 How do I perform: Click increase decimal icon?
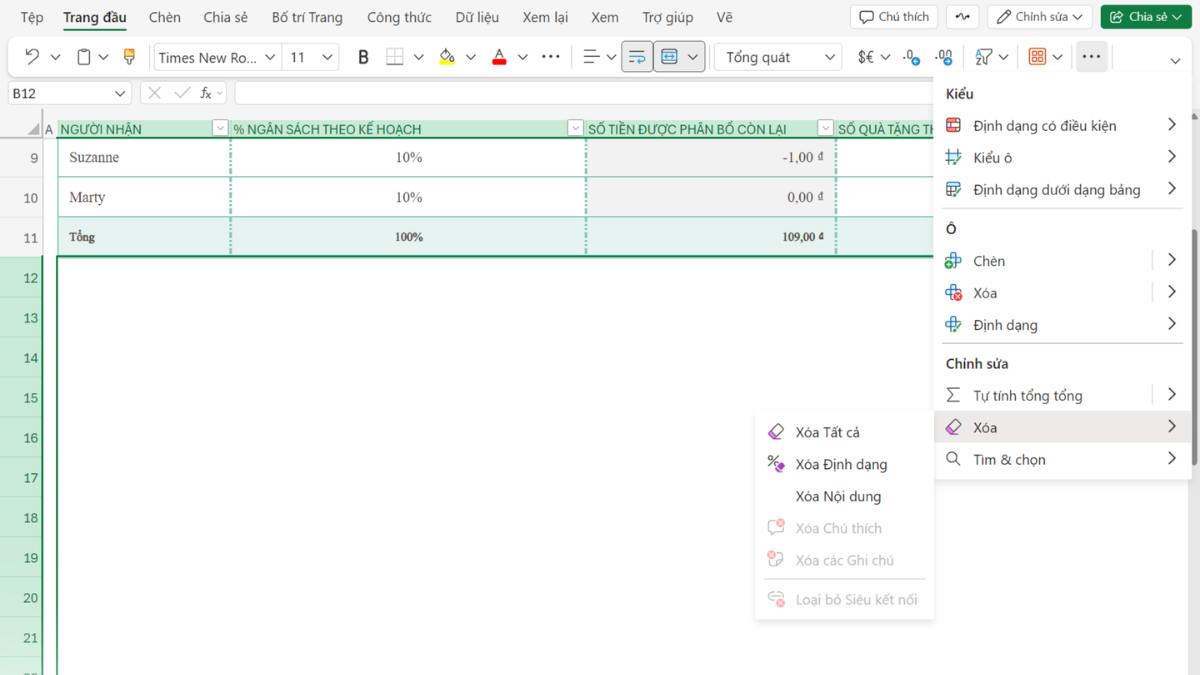point(910,57)
